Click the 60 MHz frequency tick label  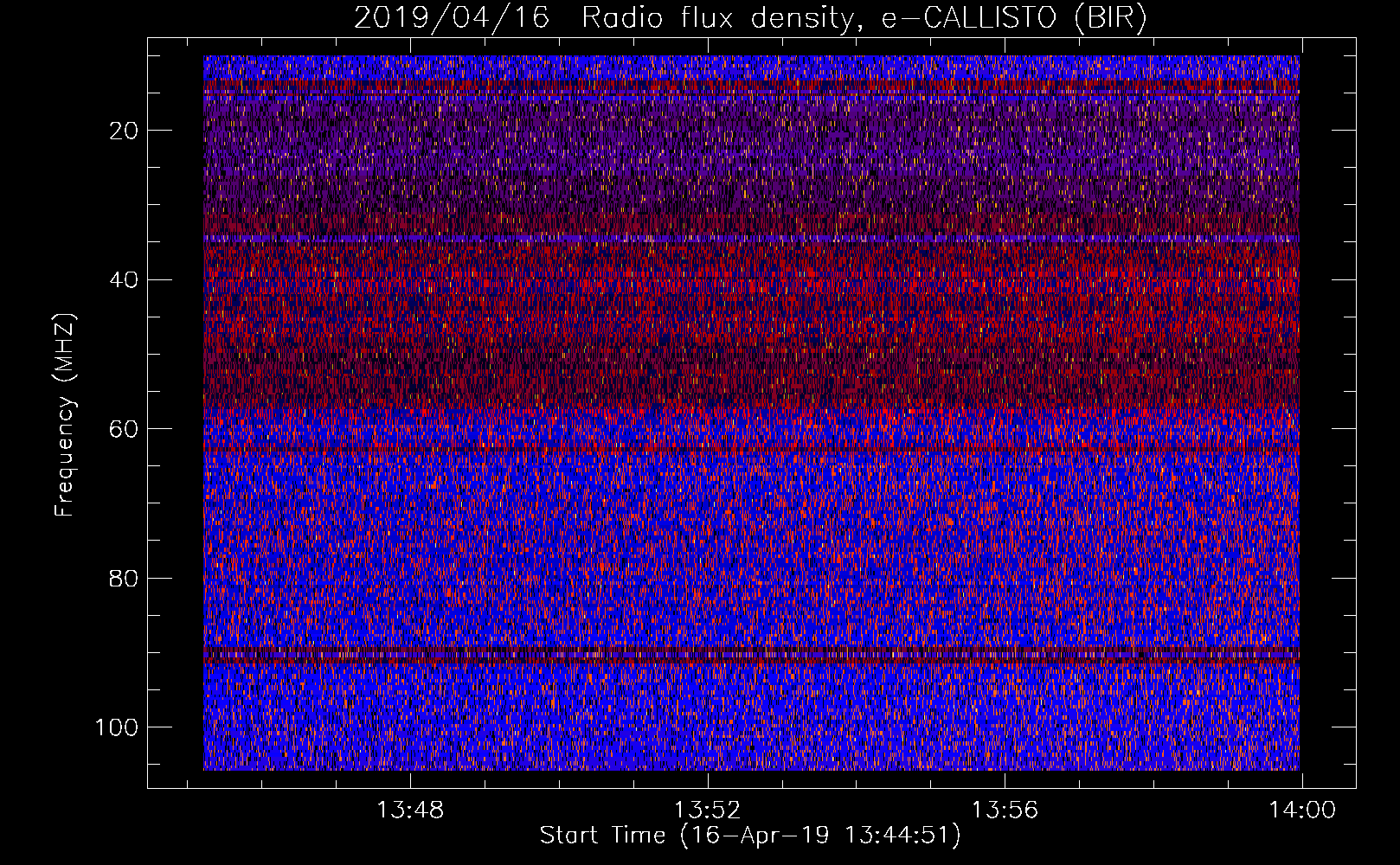pos(125,429)
